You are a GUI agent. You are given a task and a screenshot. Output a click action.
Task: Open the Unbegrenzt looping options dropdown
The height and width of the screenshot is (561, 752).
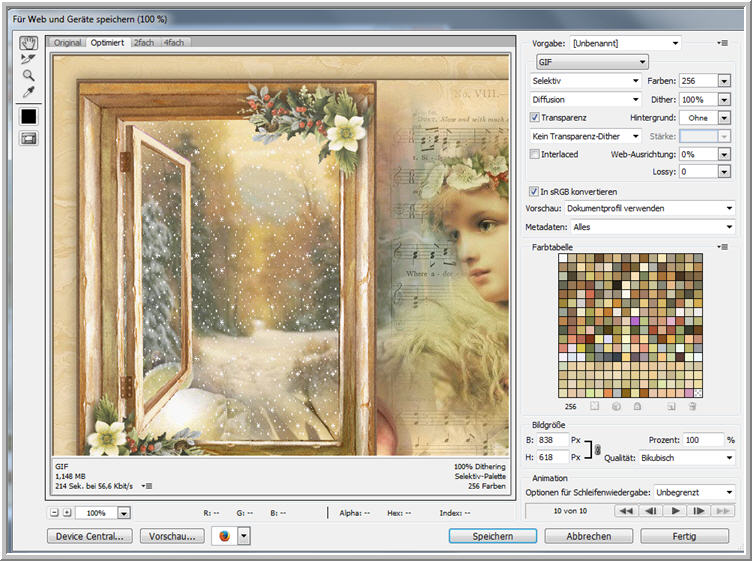[x=694, y=492]
